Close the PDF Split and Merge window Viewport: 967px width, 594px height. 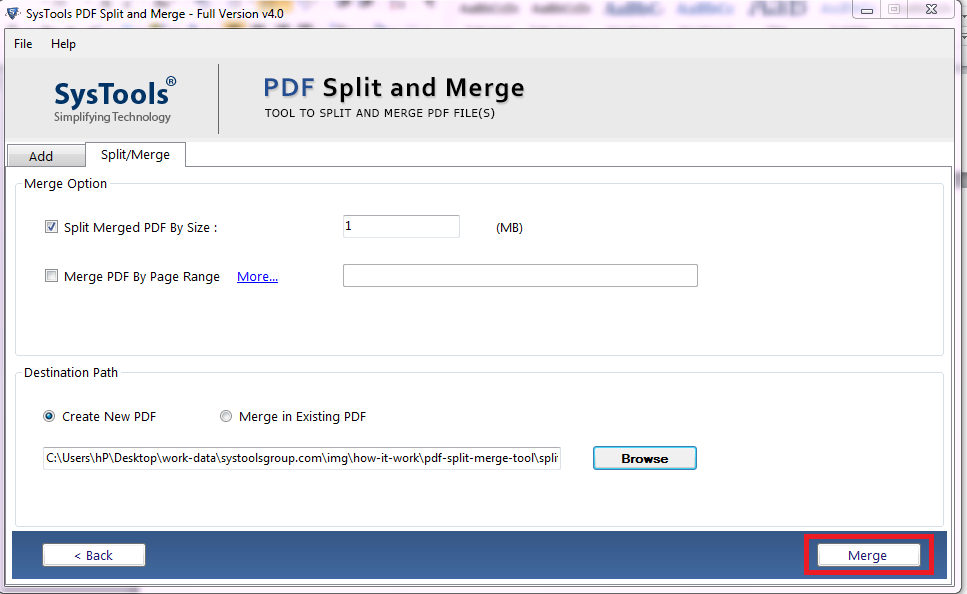point(930,9)
